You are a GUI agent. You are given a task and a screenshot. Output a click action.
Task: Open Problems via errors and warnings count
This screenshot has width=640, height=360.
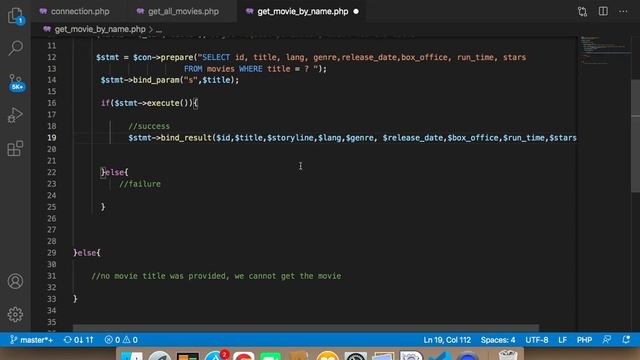(121, 340)
